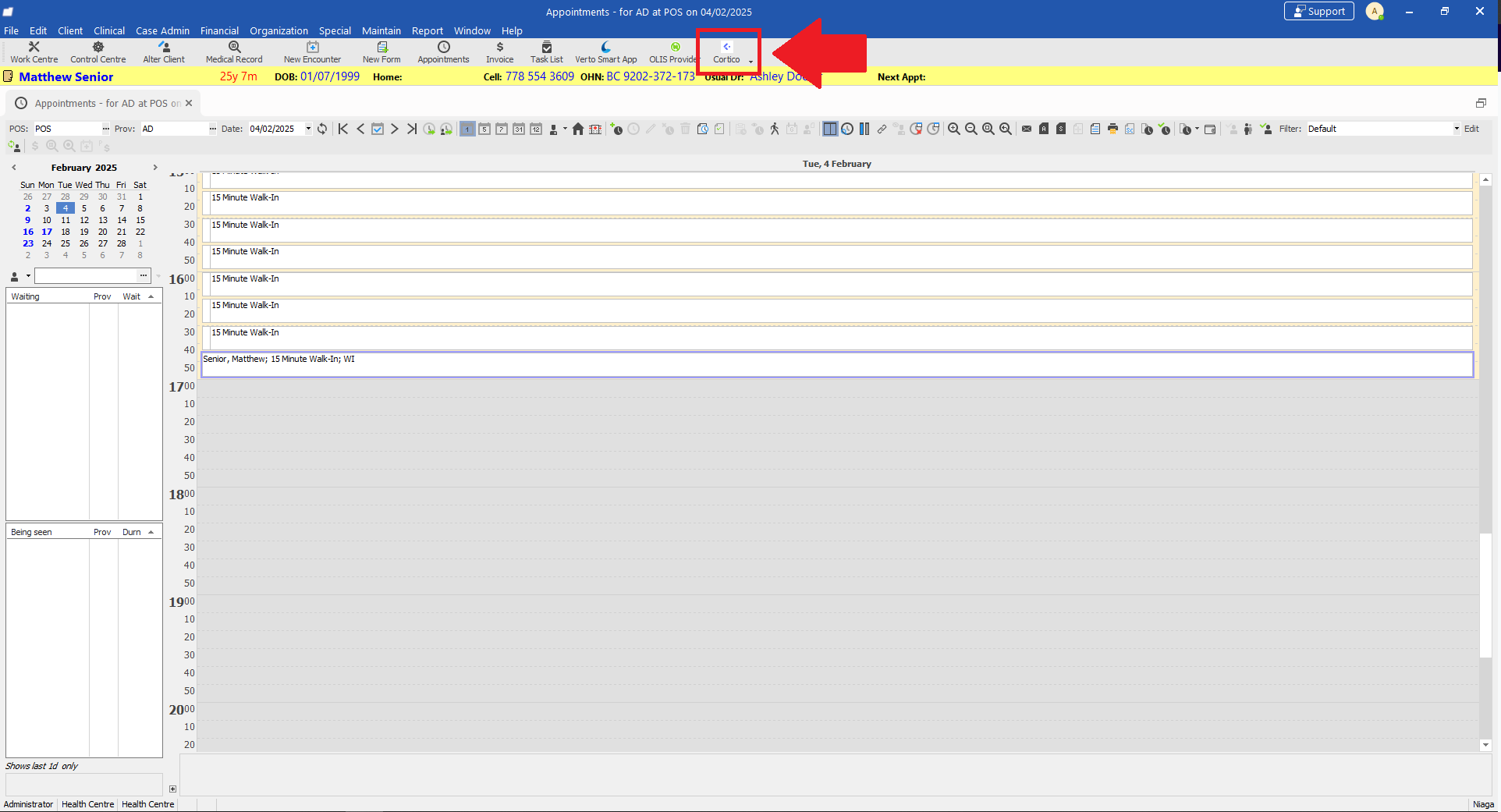Open the Medical Record

(x=234, y=52)
